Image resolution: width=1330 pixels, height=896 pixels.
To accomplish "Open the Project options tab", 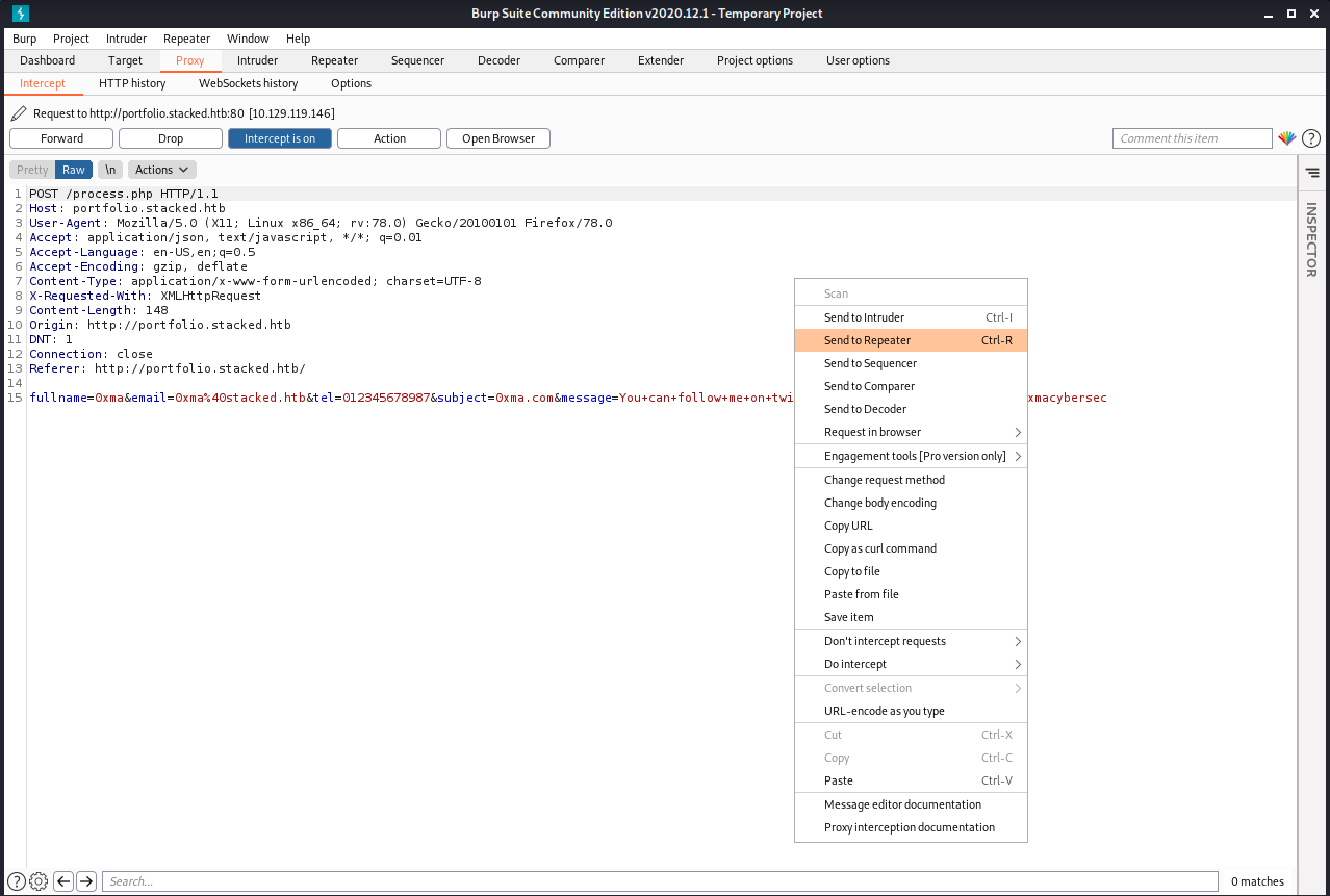I will [754, 60].
